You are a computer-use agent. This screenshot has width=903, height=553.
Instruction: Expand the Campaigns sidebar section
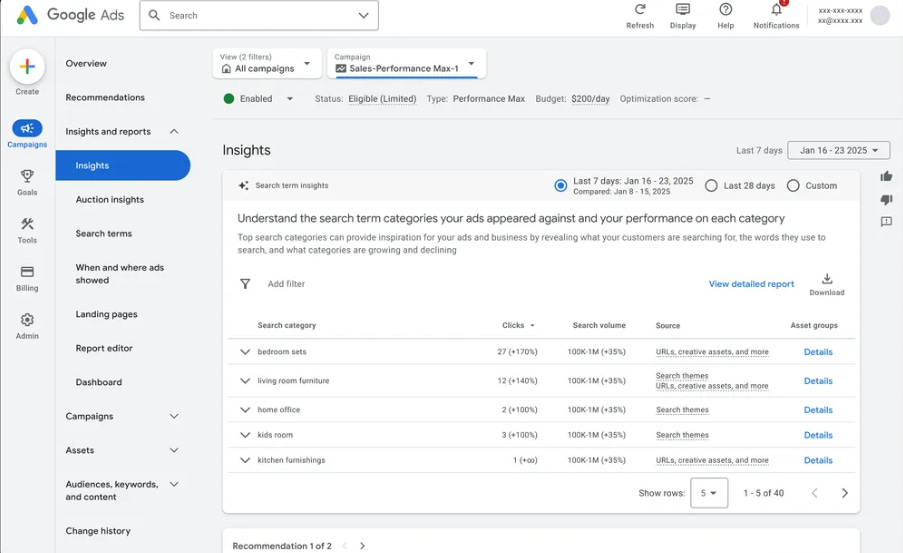[x=174, y=416]
